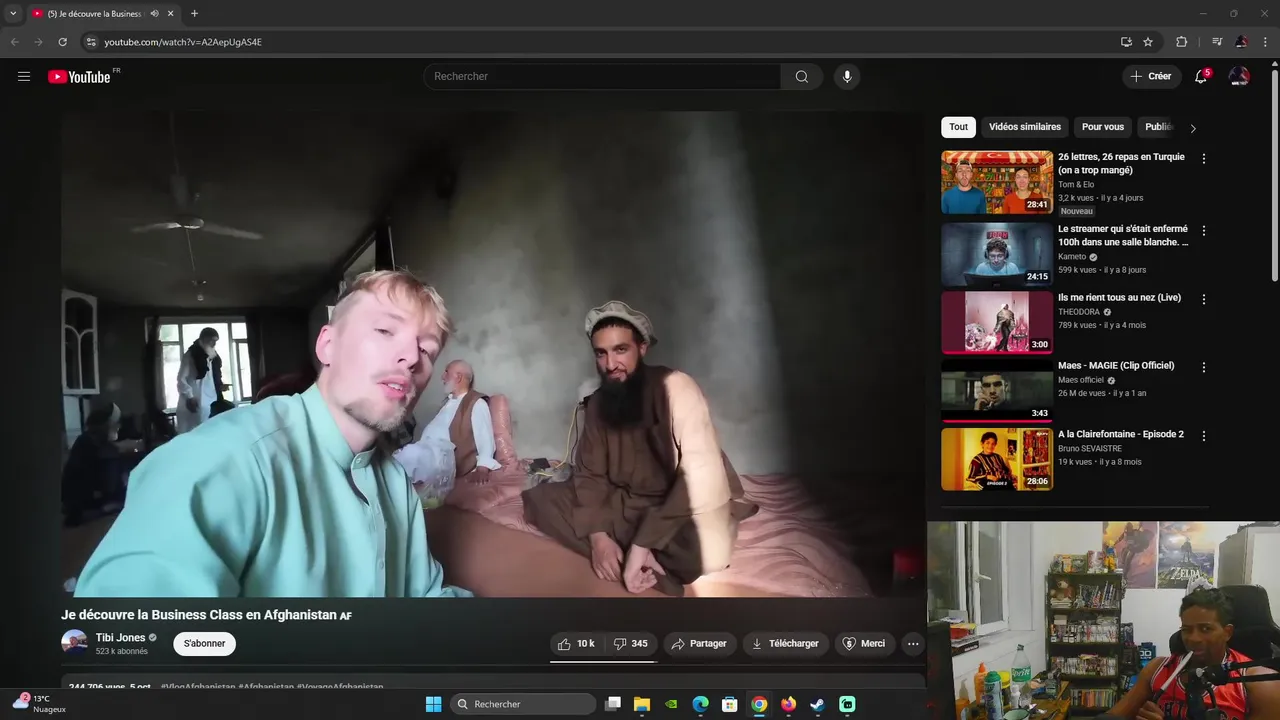This screenshot has height=720, width=1280.
Task: Open NVIDIA app from taskbar
Action: [x=672, y=704]
